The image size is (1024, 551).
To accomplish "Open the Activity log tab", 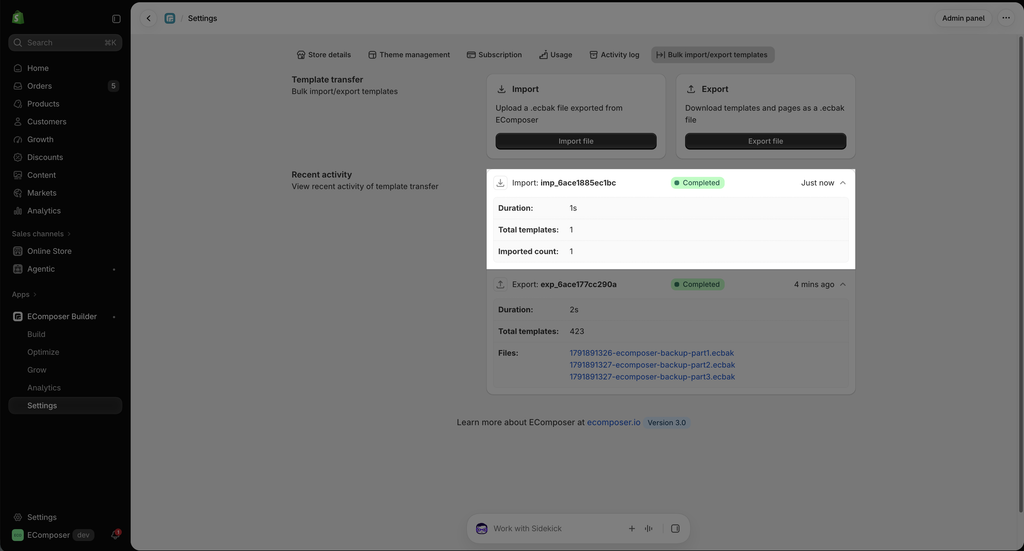I will (614, 55).
